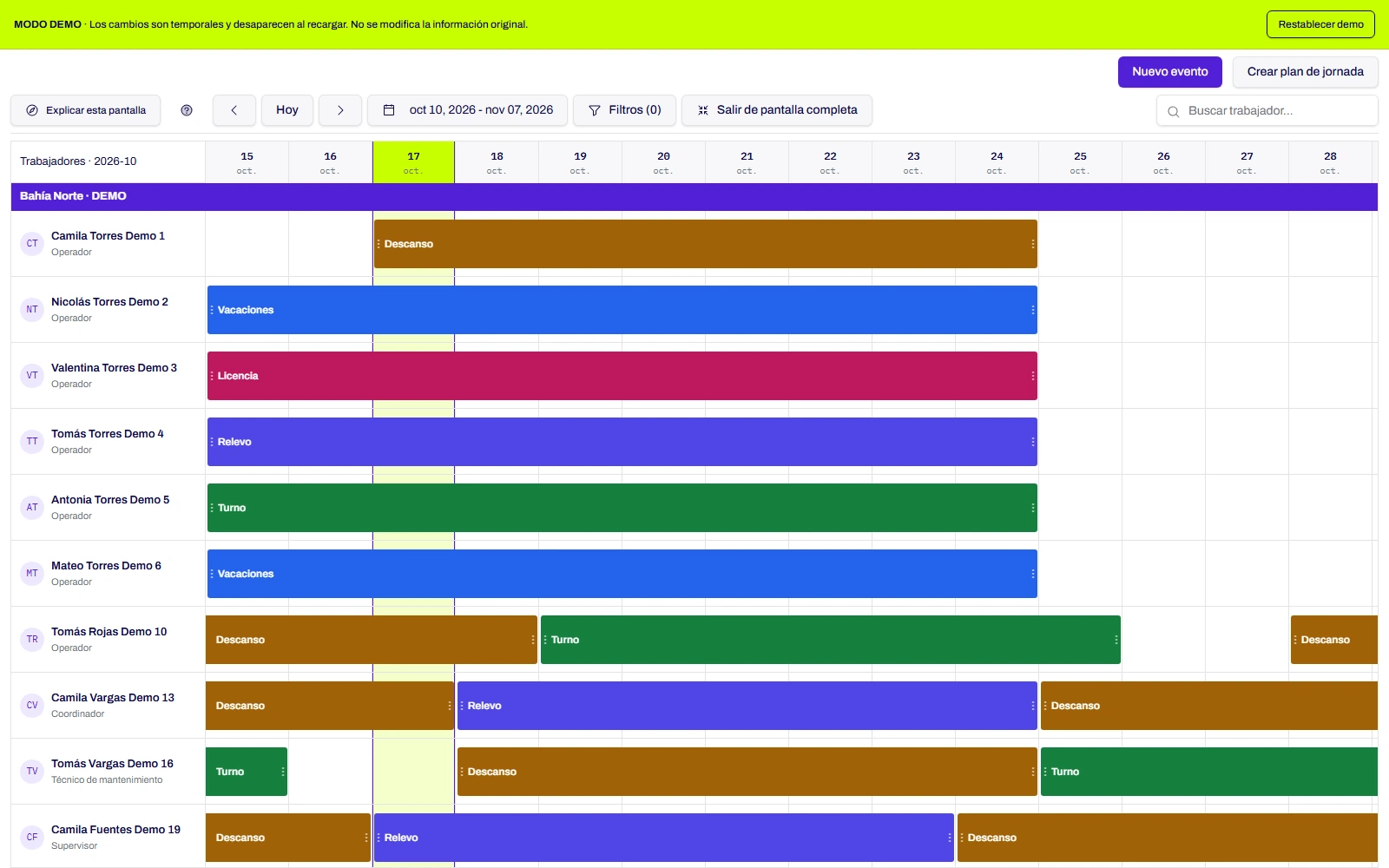Viewport: 1389px width, 868px height.
Task: Open Tomás Rojas Demo 10 Turno event
Action: click(x=831, y=640)
